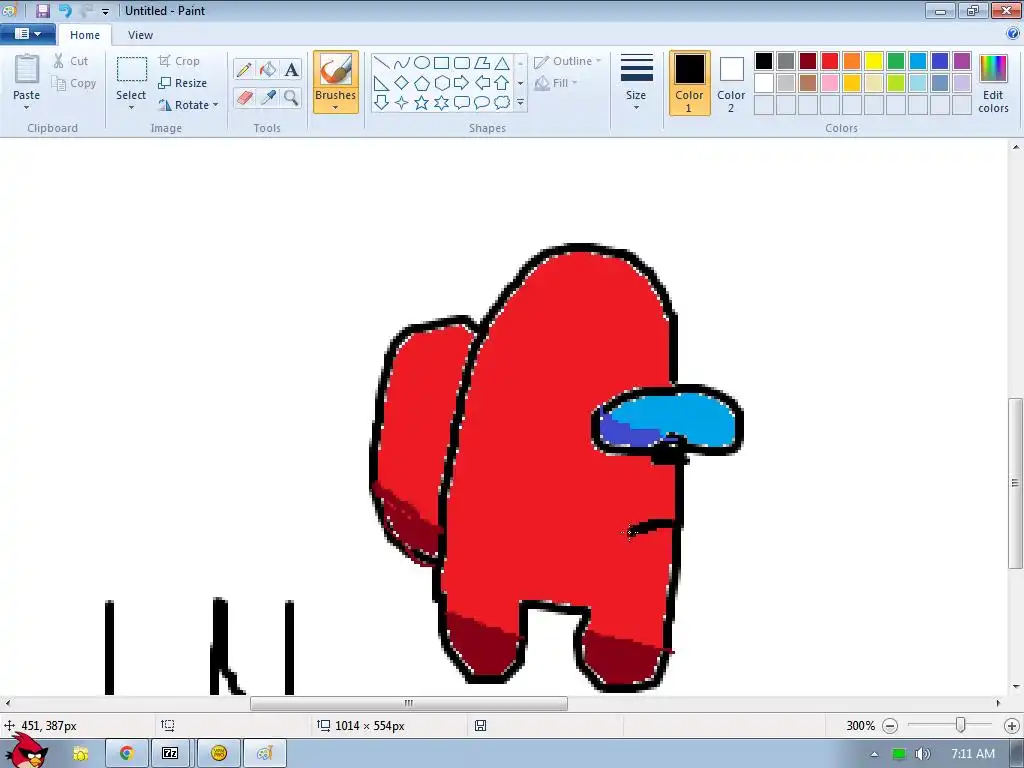Screen dimensions: 1024x768
Task: Pick the Left arrow shape
Action: coord(482,83)
